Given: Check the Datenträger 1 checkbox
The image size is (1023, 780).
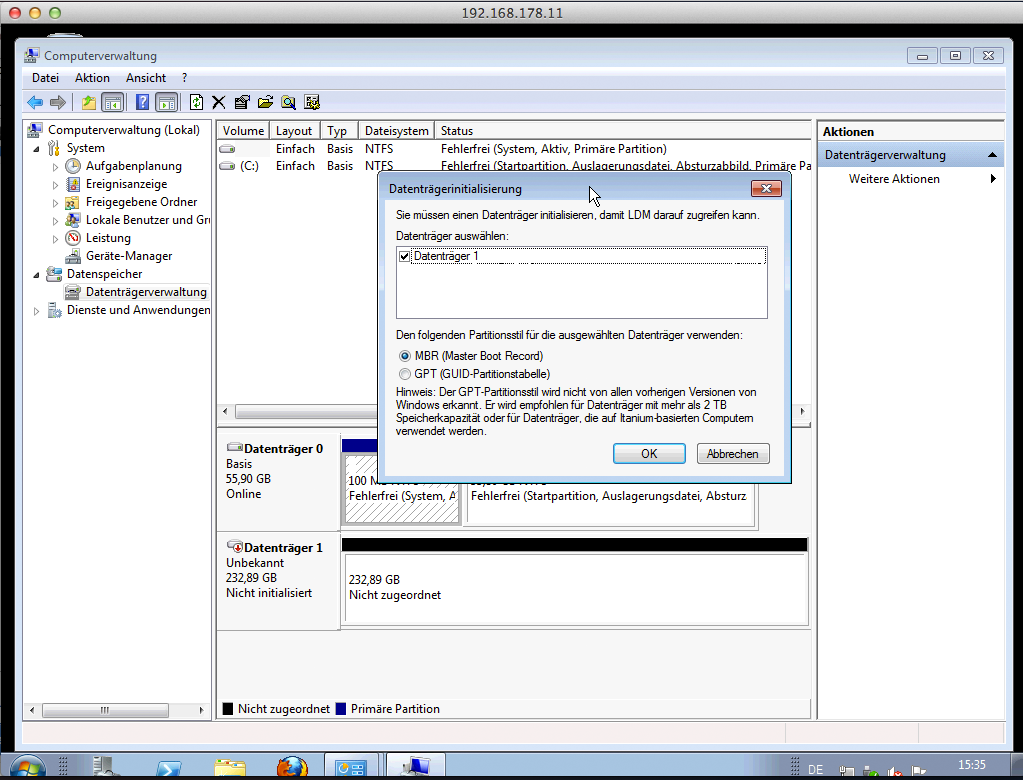Looking at the screenshot, I should 405,256.
